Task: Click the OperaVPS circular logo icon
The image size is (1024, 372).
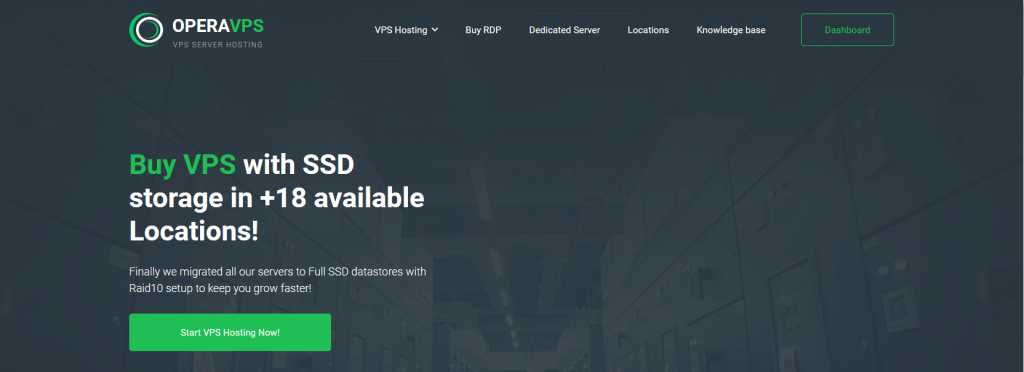Action: click(146, 30)
